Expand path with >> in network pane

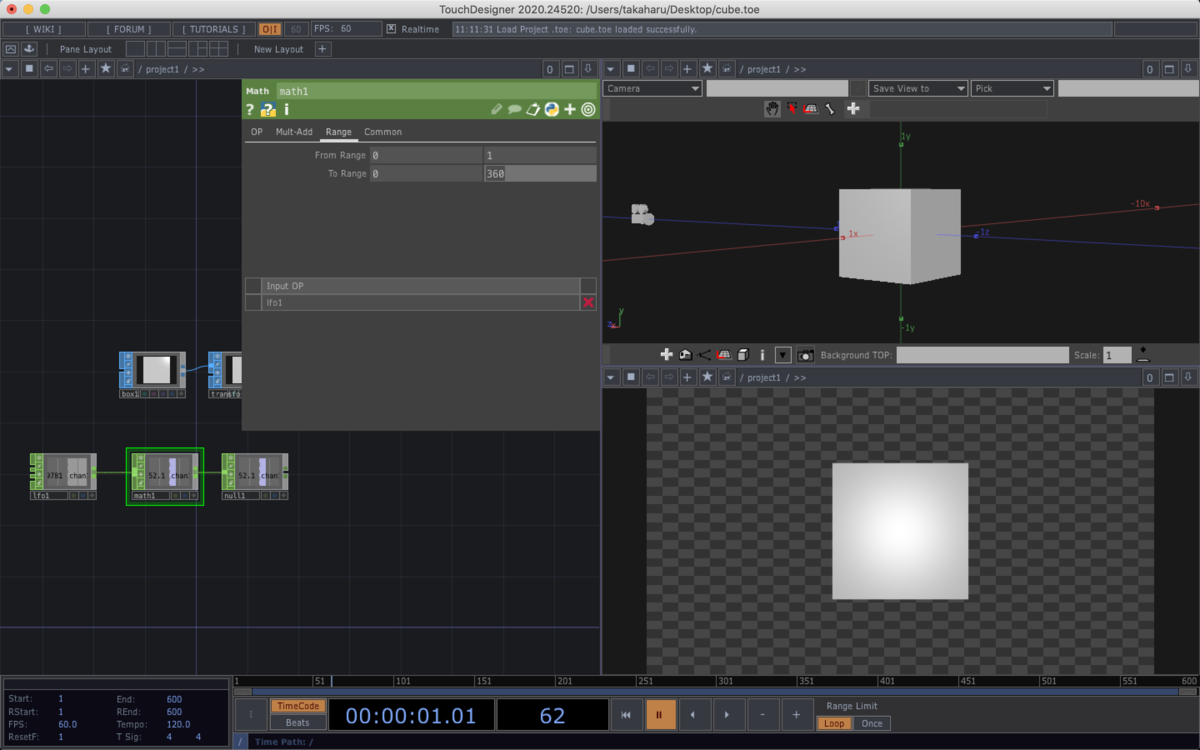pos(198,70)
